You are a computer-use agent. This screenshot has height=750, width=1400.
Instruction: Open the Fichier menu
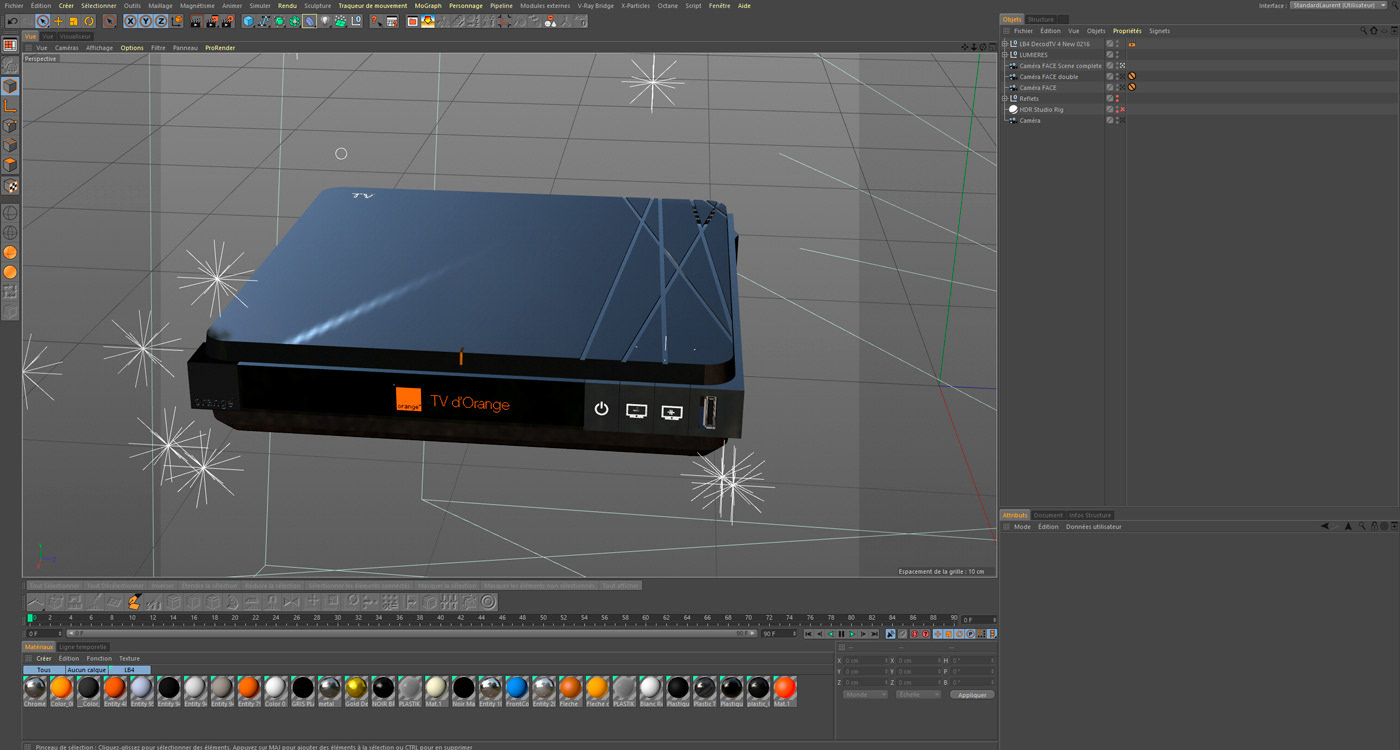pos(14,6)
